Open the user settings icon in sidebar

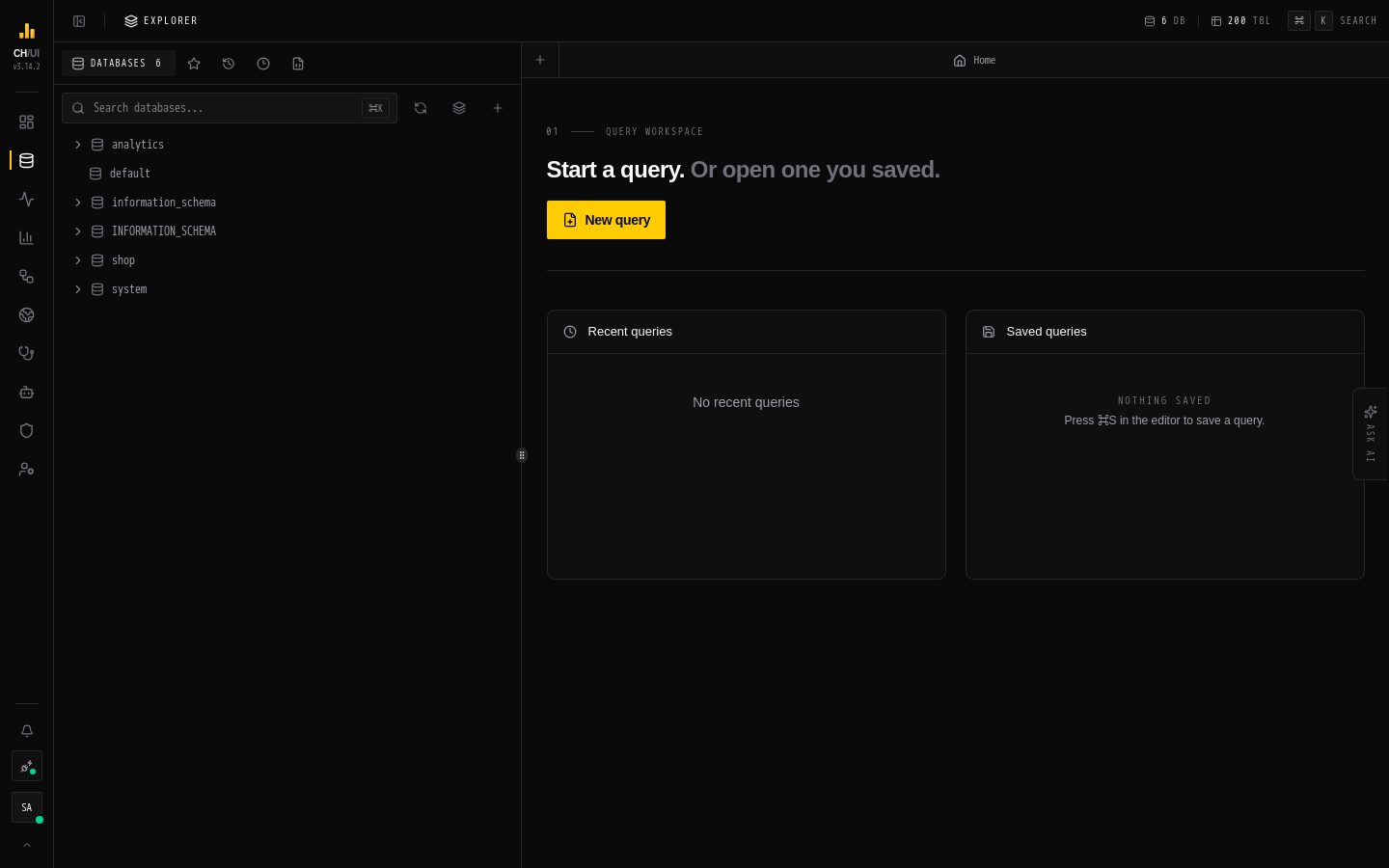[26, 470]
